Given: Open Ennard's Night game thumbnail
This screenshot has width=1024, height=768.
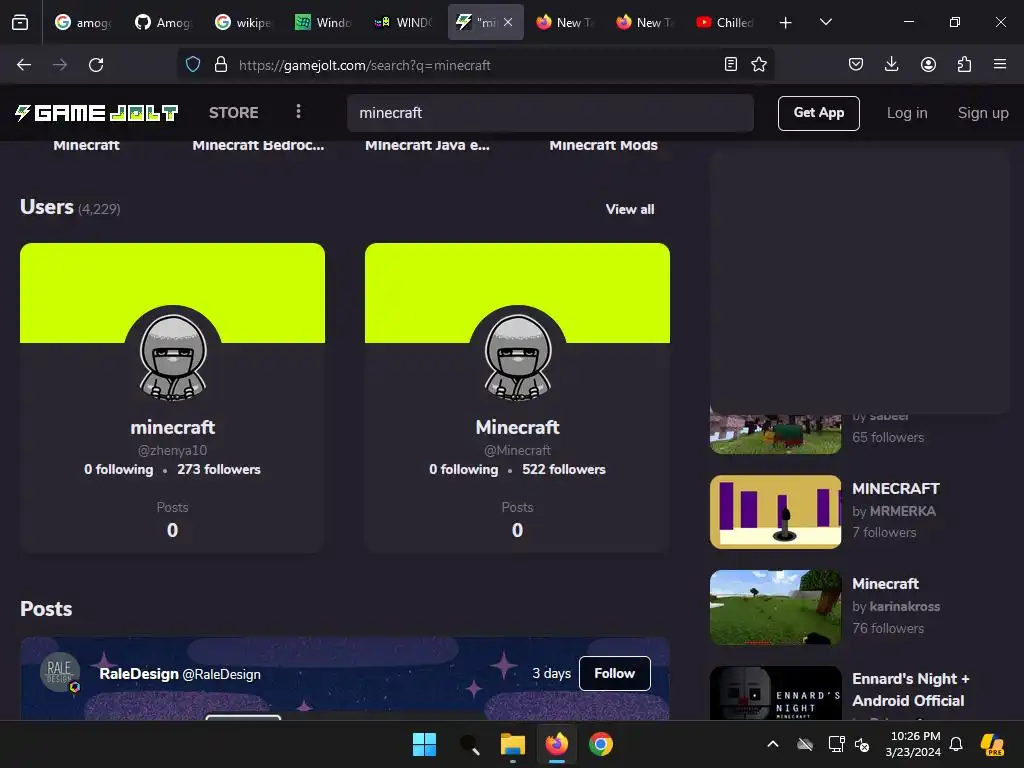Looking at the screenshot, I should 775,693.
